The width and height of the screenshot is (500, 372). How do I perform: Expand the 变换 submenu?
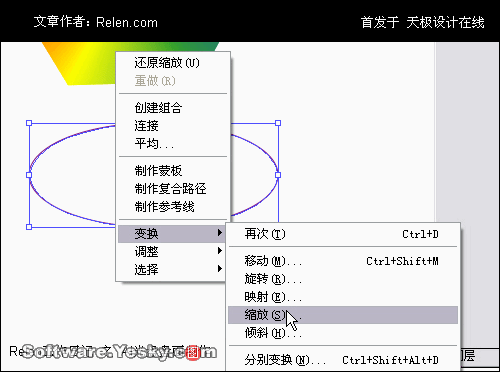[x=172, y=234]
